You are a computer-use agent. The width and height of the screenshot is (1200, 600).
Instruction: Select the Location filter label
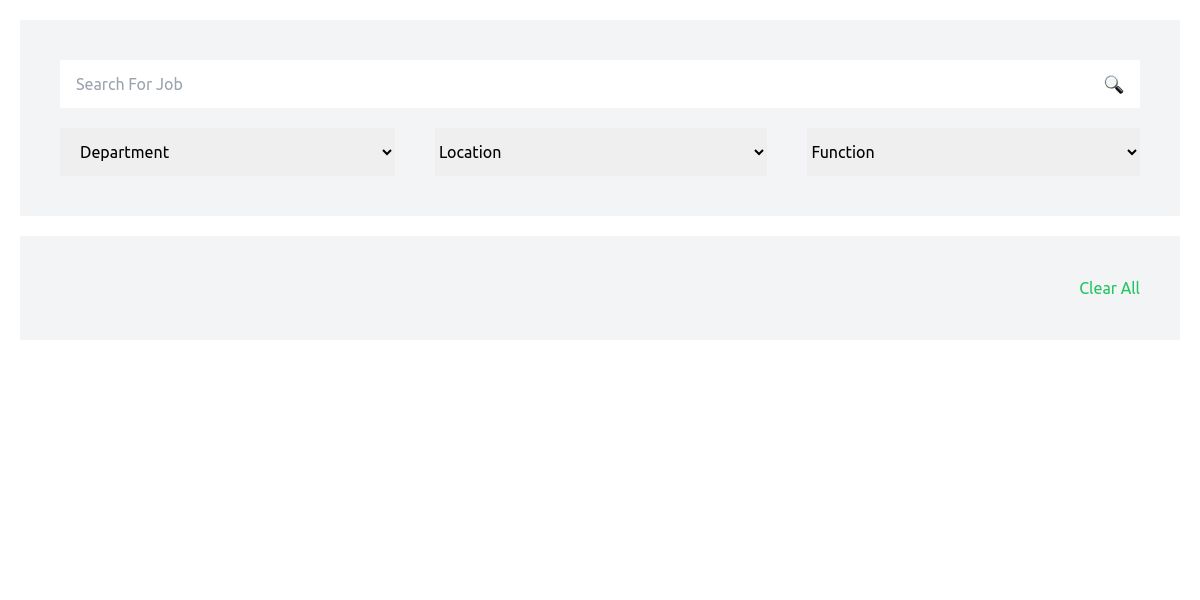[470, 152]
